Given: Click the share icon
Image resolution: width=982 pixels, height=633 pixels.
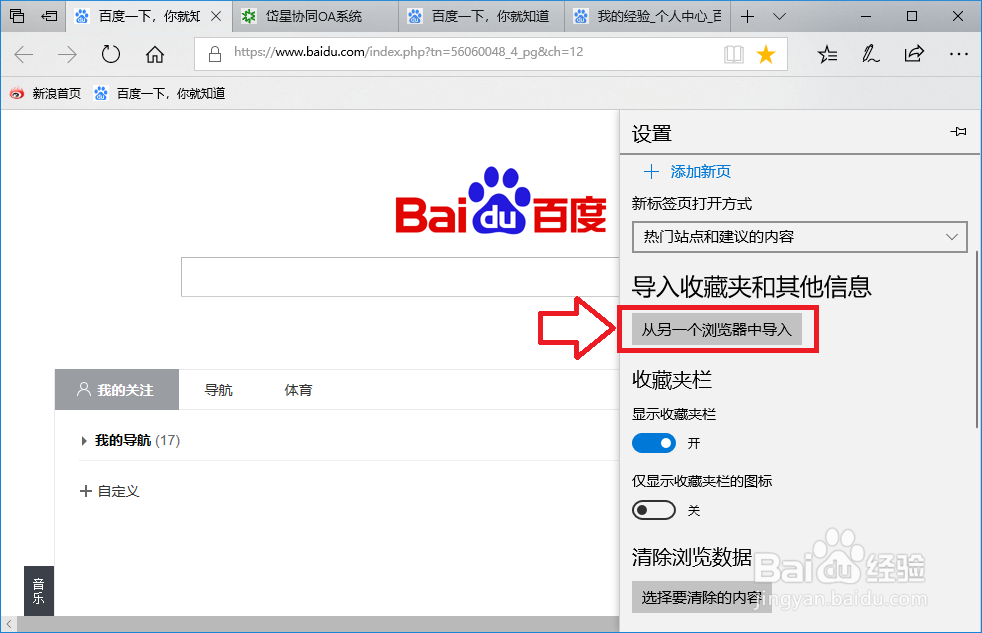Looking at the screenshot, I should point(914,54).
